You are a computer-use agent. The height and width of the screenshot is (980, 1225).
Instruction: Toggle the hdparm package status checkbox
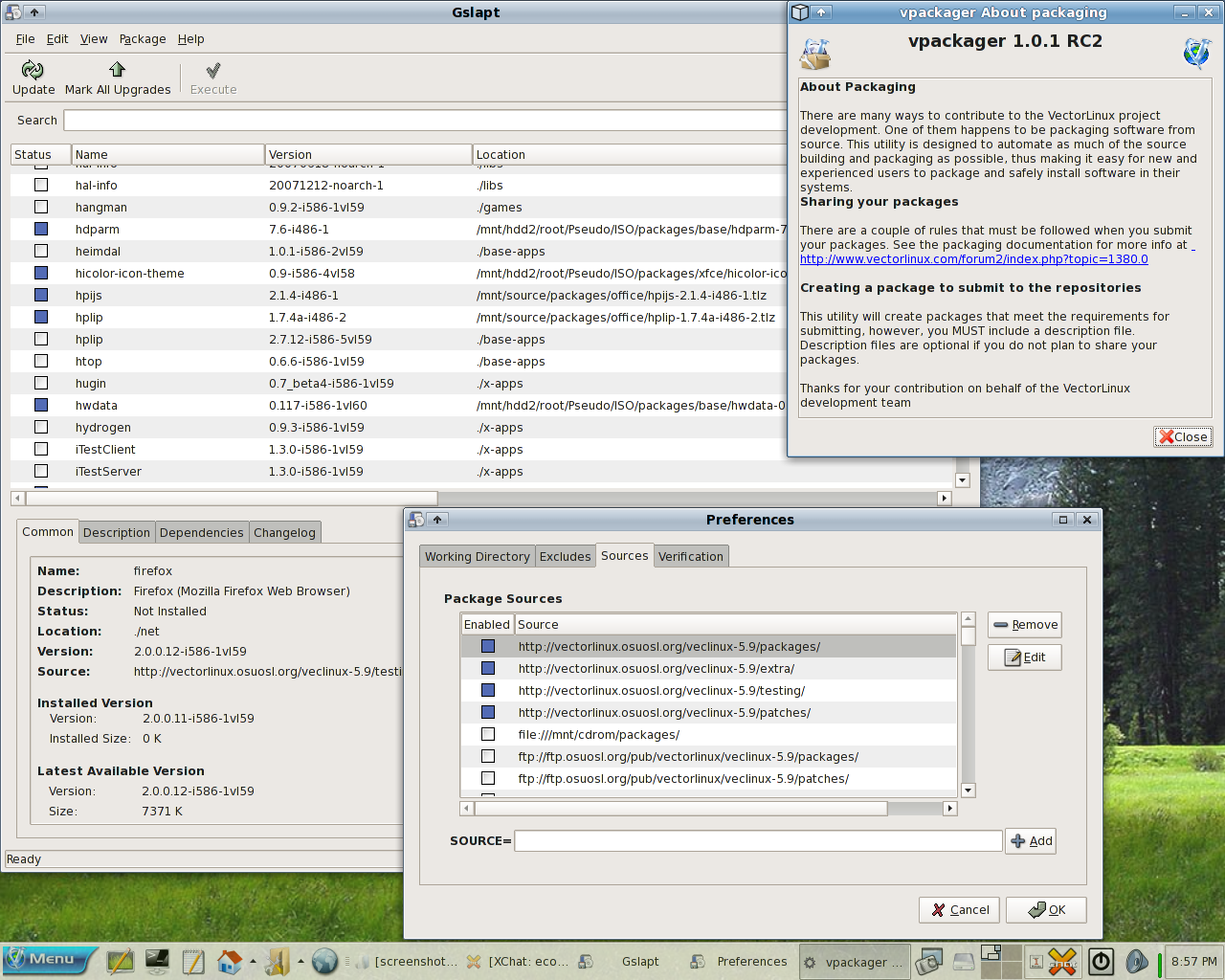(41, 229)
